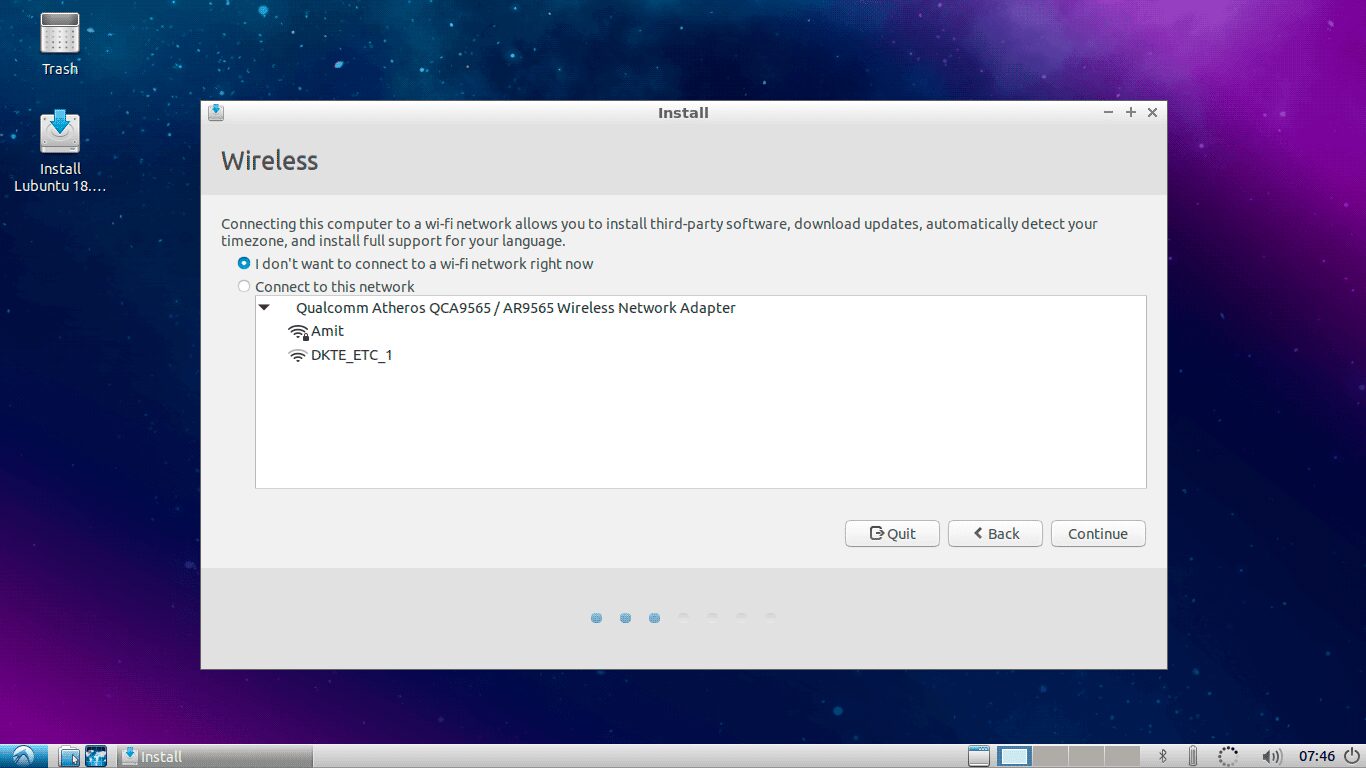The image size is (1366, 768).
Task: Expand the wireless adapter disclosure triangle
Action: 264,308
